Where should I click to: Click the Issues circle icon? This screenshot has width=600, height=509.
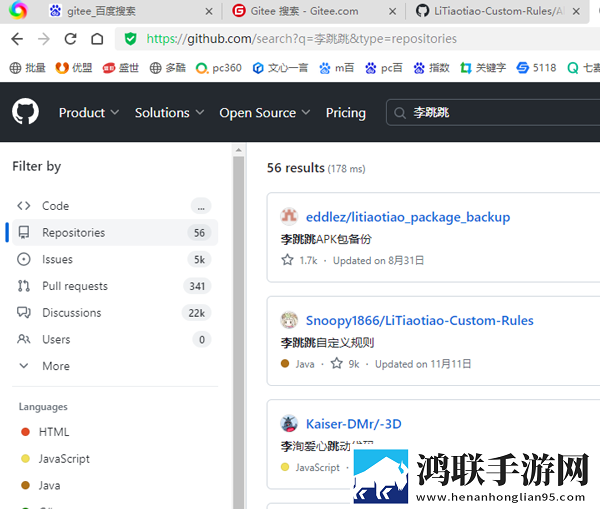tap(24, 259)
